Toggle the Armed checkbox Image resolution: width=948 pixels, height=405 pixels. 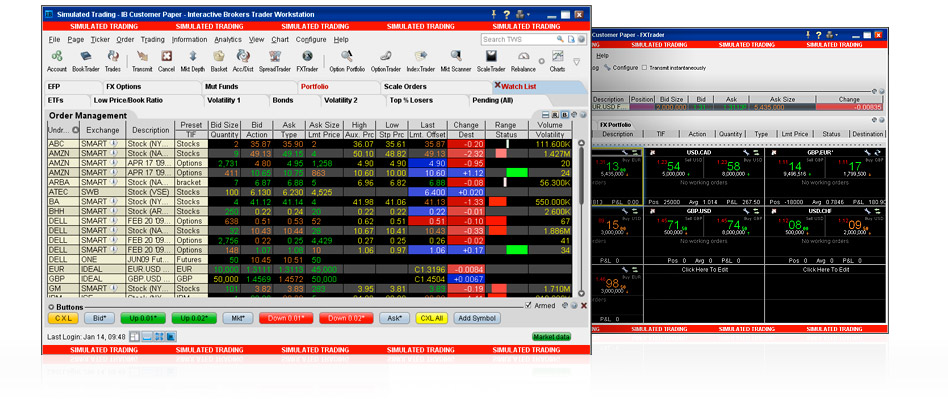(528, 306)
